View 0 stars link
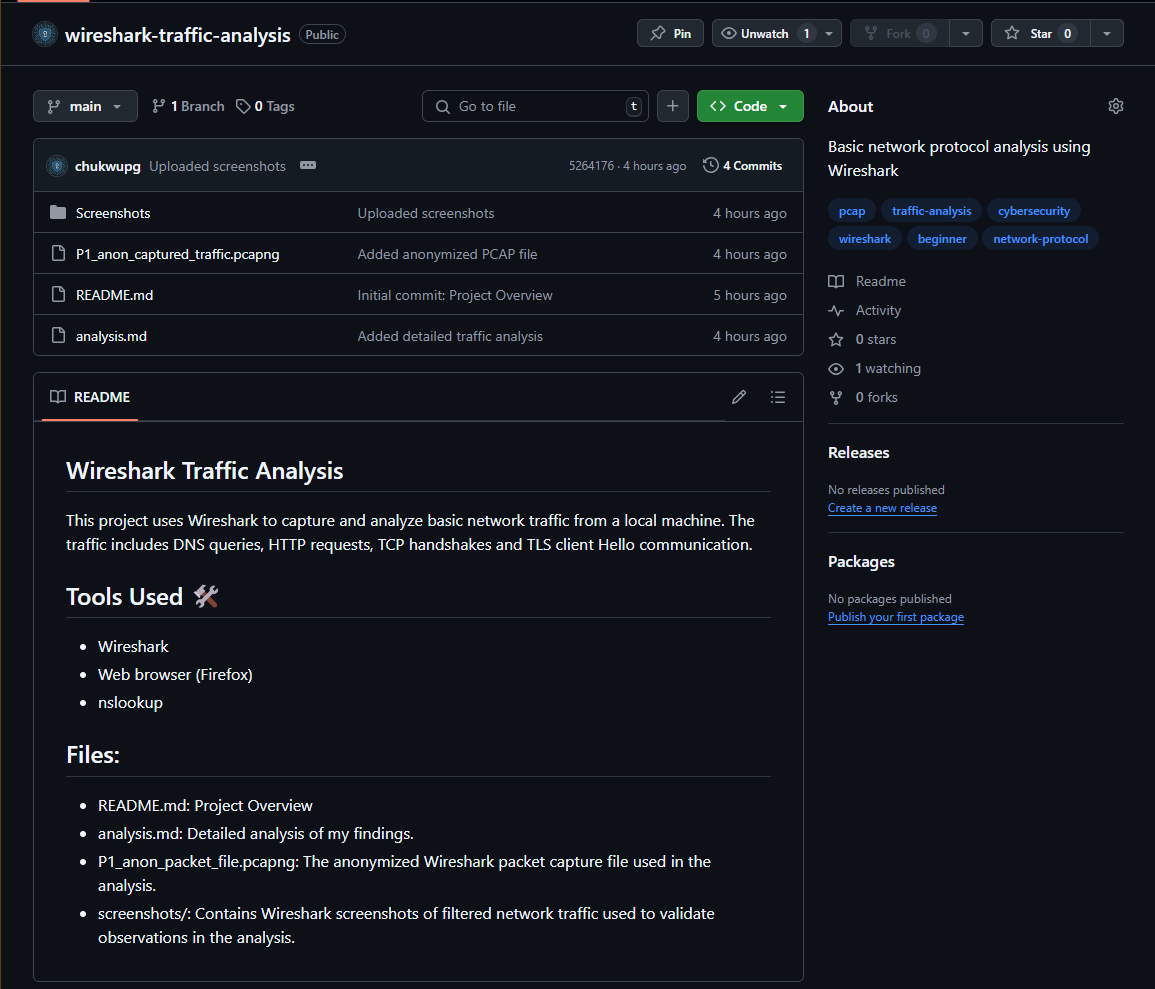 coord(875,339)
